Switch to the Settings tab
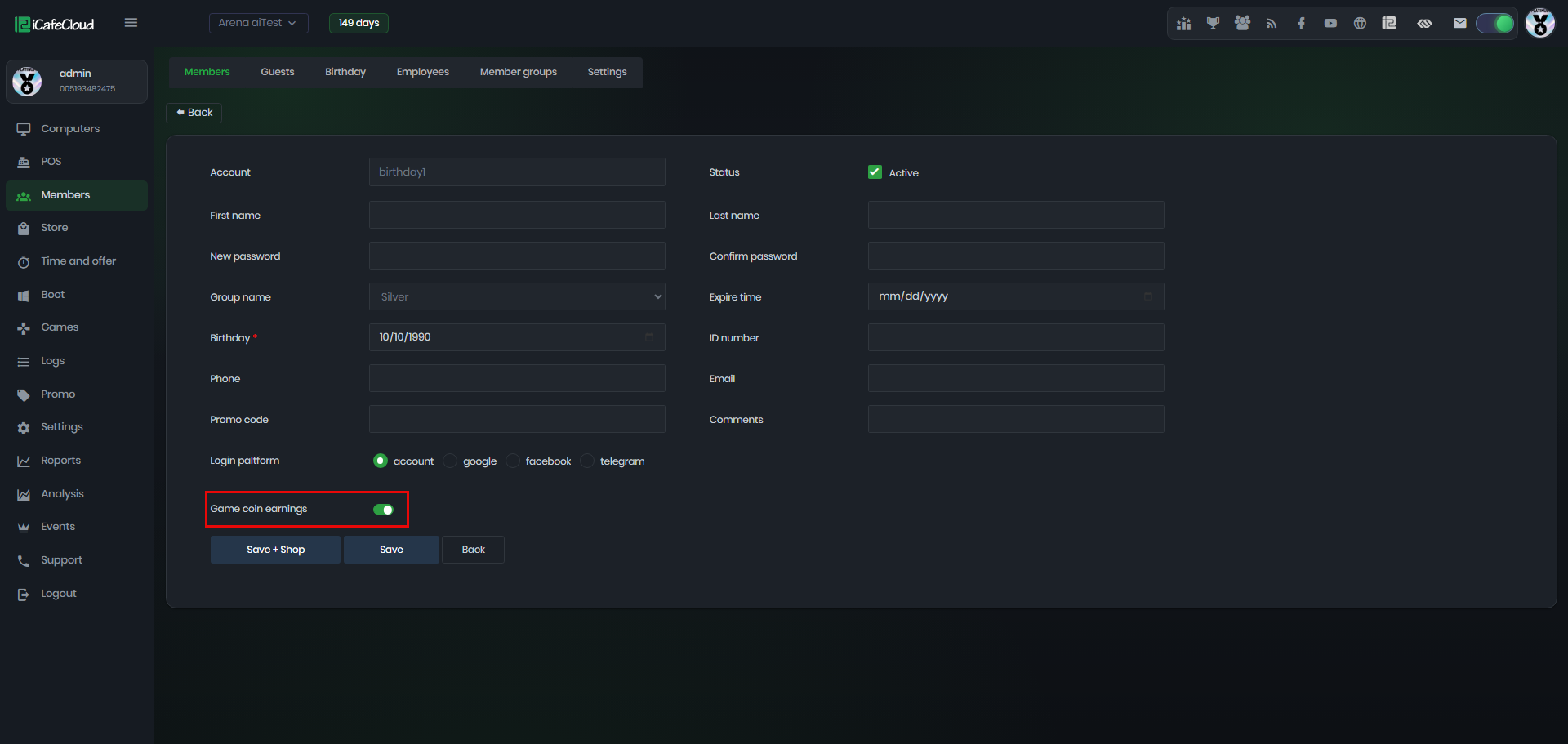Screen dimensions: 1568x744 point(608,72)
